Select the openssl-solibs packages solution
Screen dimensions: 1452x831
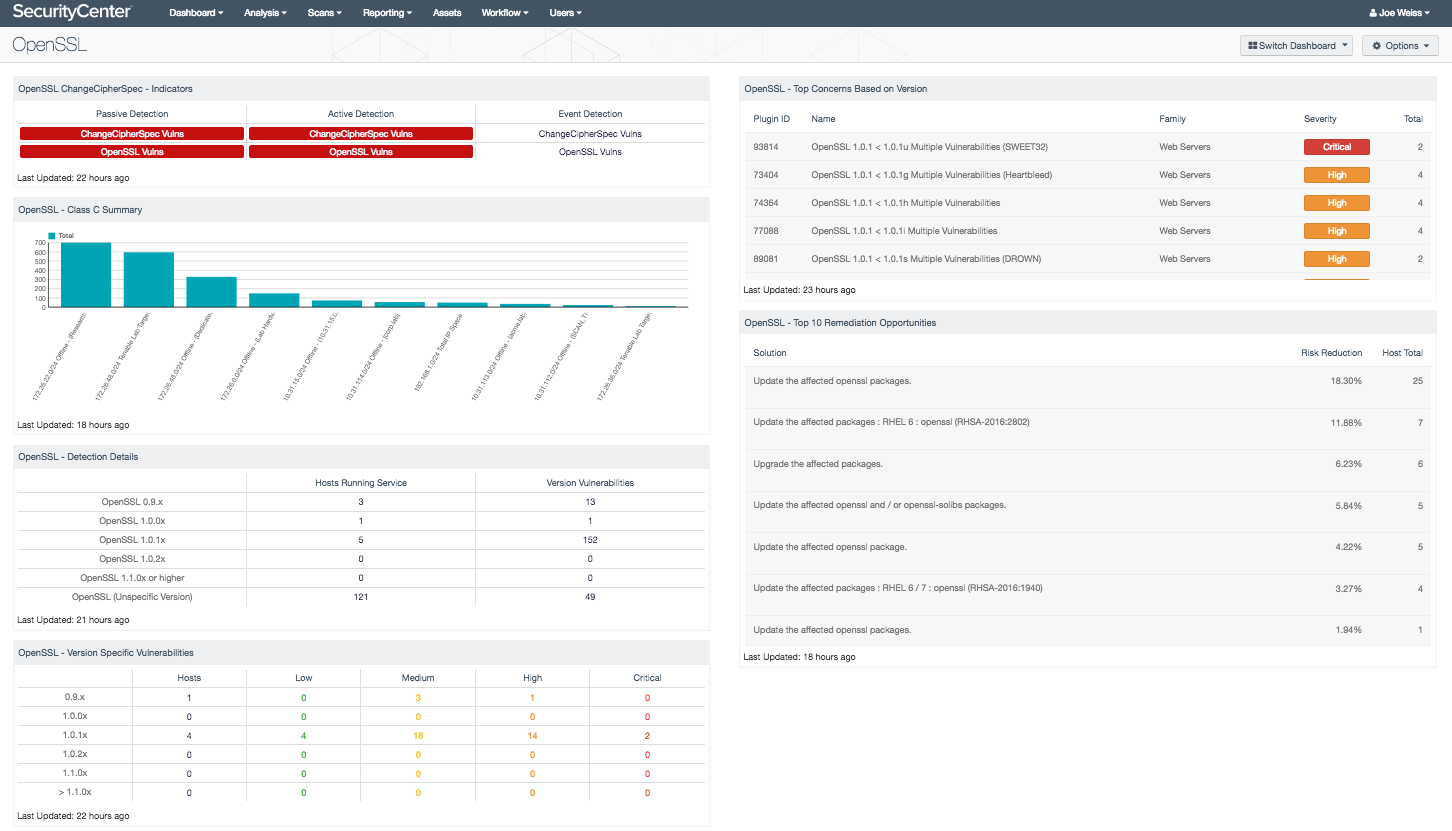[x=879, y=505]
